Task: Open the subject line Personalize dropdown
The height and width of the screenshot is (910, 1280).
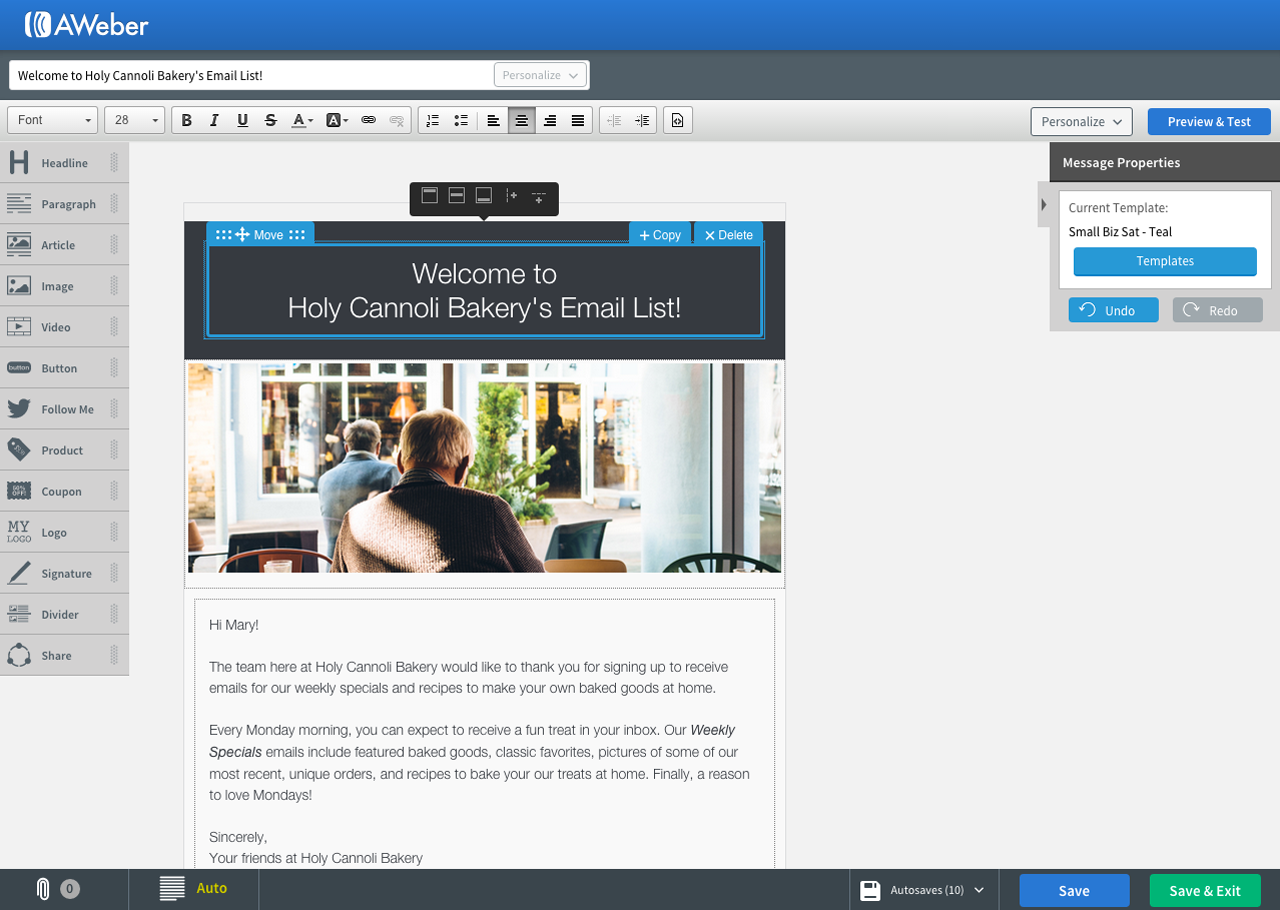Action: click(x=540, y=75)
